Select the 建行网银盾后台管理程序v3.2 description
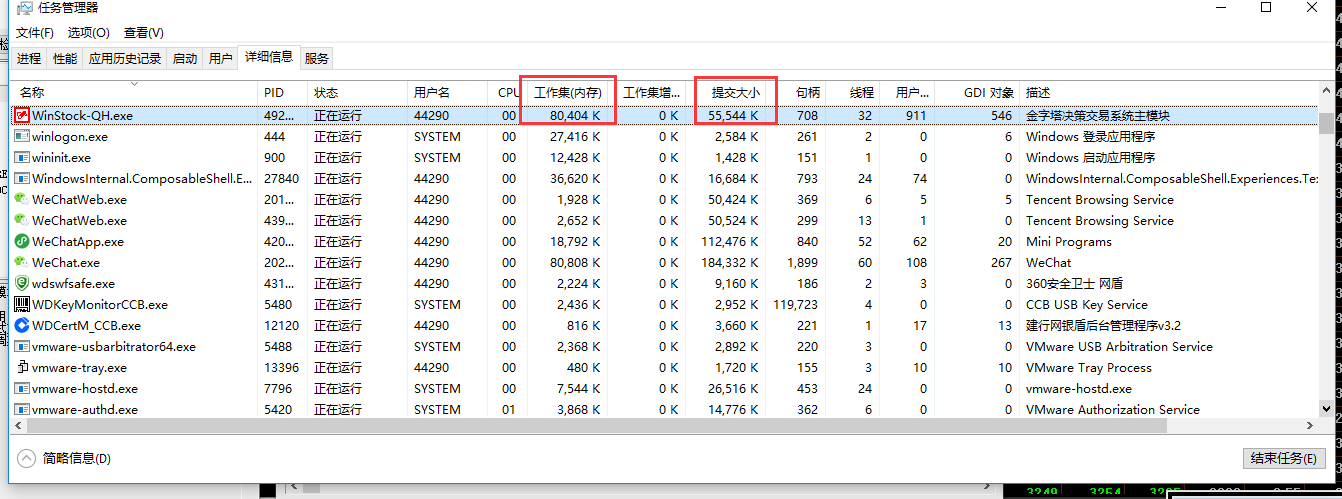The height and width of the screenshot is (499, 1342). (1103, 325)
